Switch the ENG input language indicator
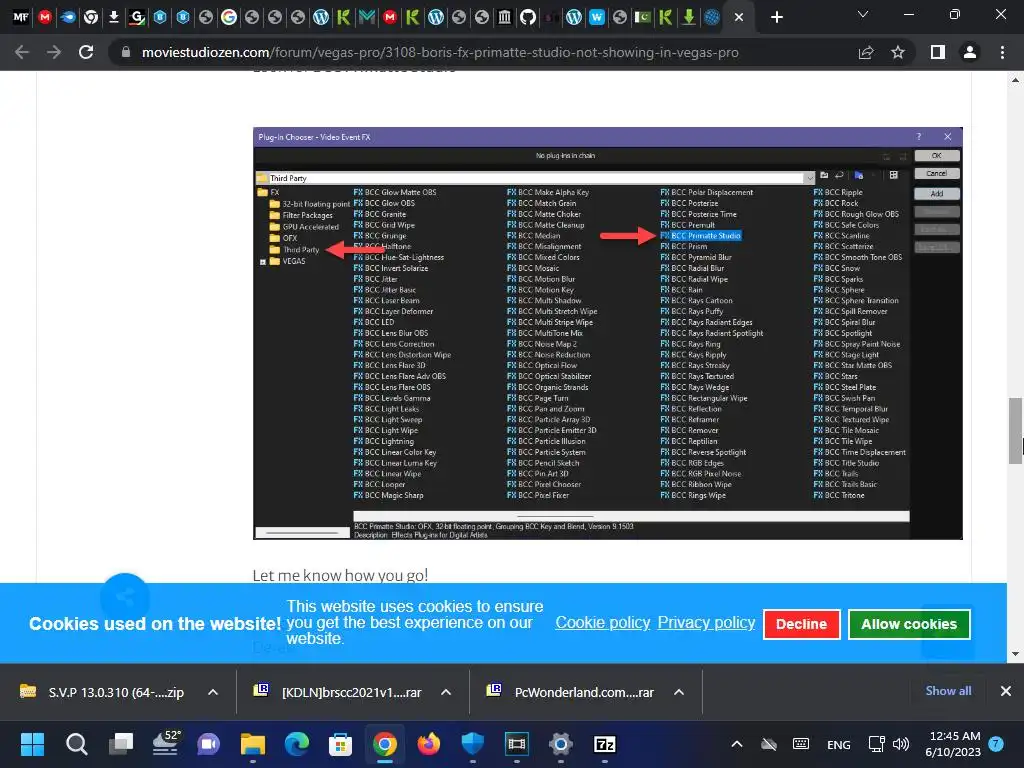Screen dimensions: 1024x768 [x=839, y=744]
